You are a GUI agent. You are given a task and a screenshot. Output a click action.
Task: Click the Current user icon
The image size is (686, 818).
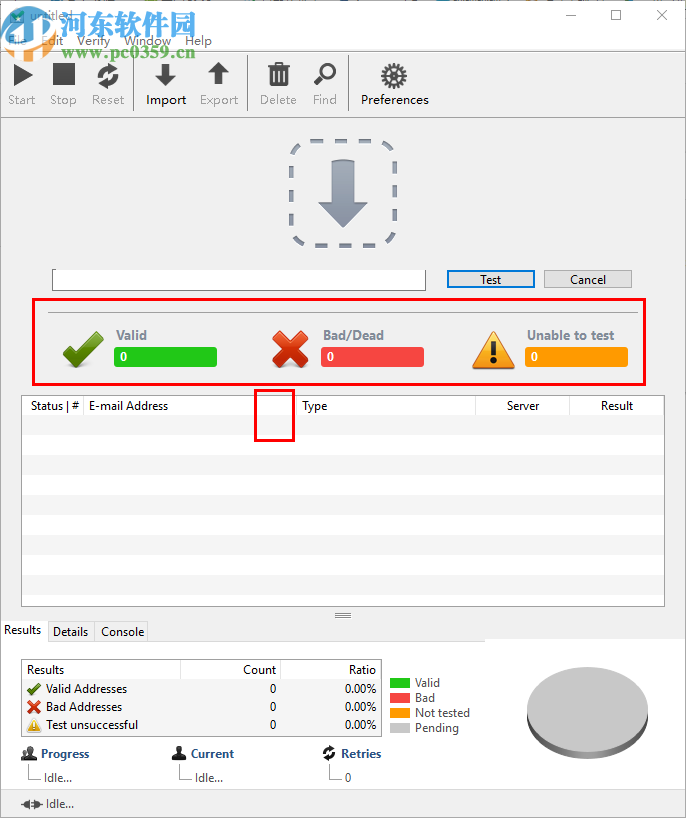click(x=179, y=753)
